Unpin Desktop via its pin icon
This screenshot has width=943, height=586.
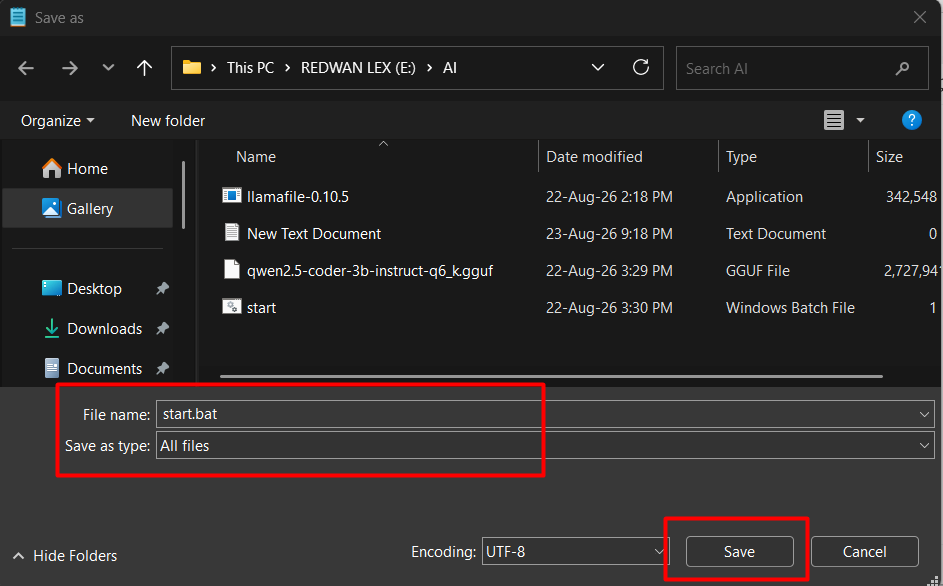pyautogui.click(x=162, y=288)
